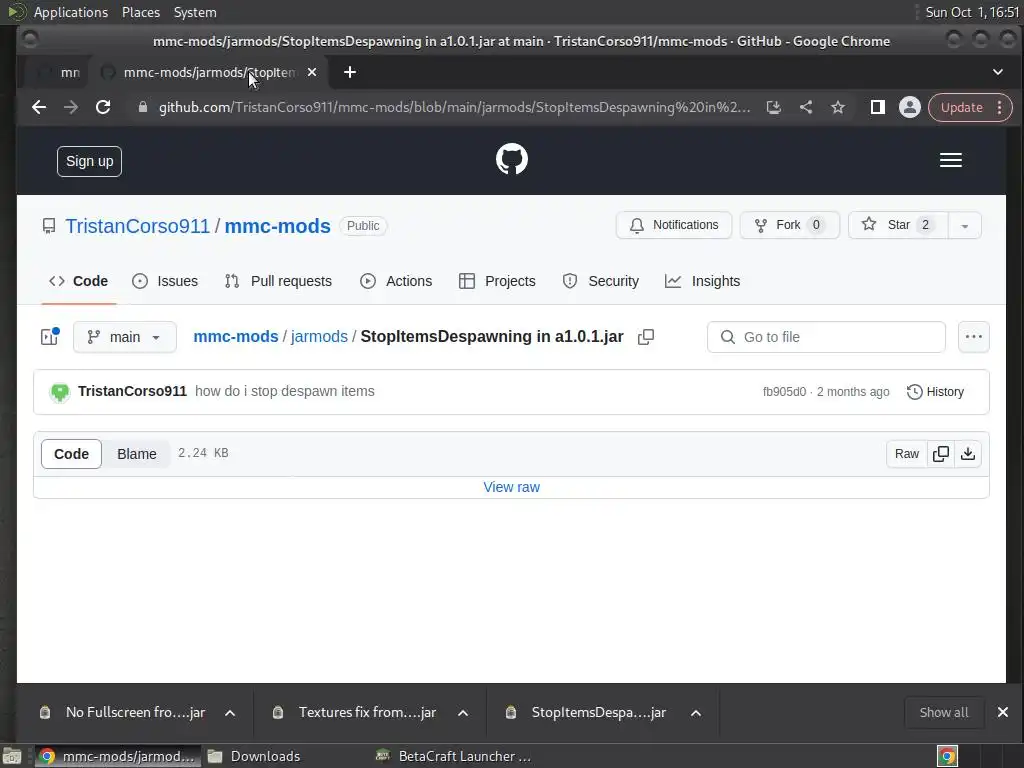View padlock site information
1024x768 pixels.
coord(143,107)
